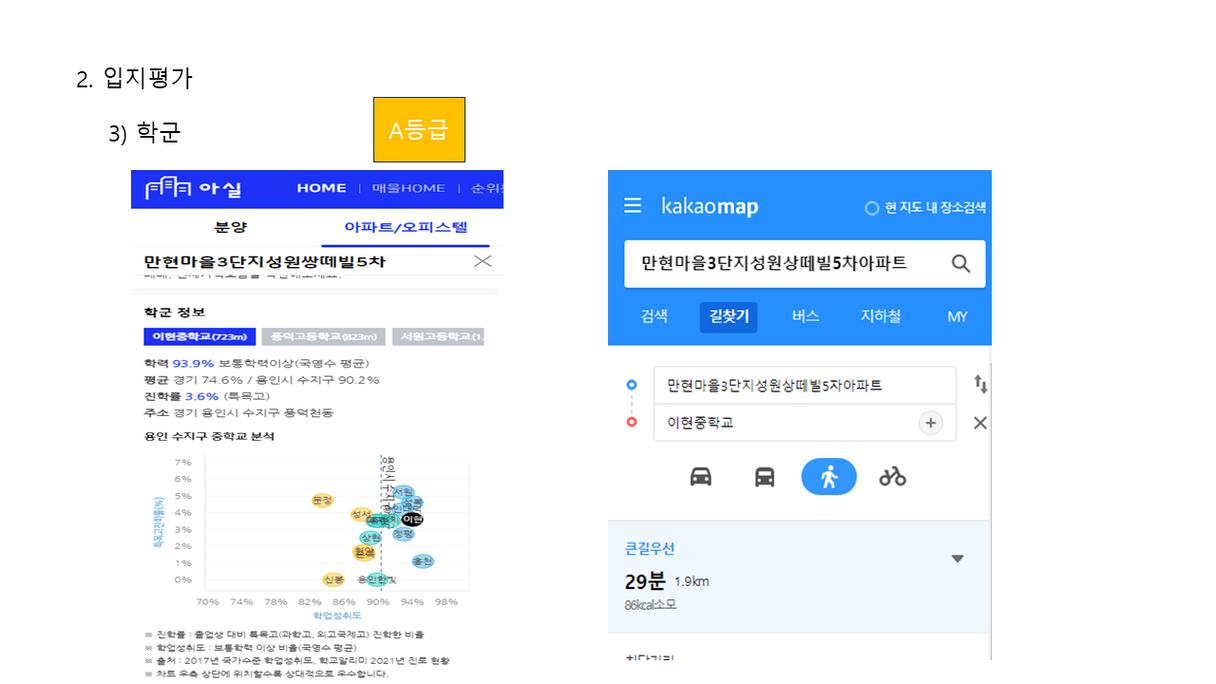Select the car route mode icon
Viewport: 1216px width, 684px height.
click(x=701, y=476)
